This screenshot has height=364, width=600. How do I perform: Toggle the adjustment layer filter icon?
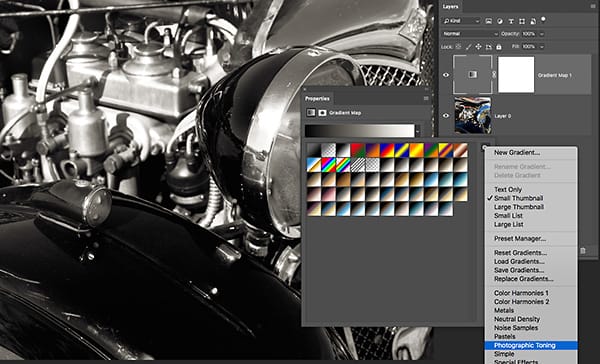[500, 21]
